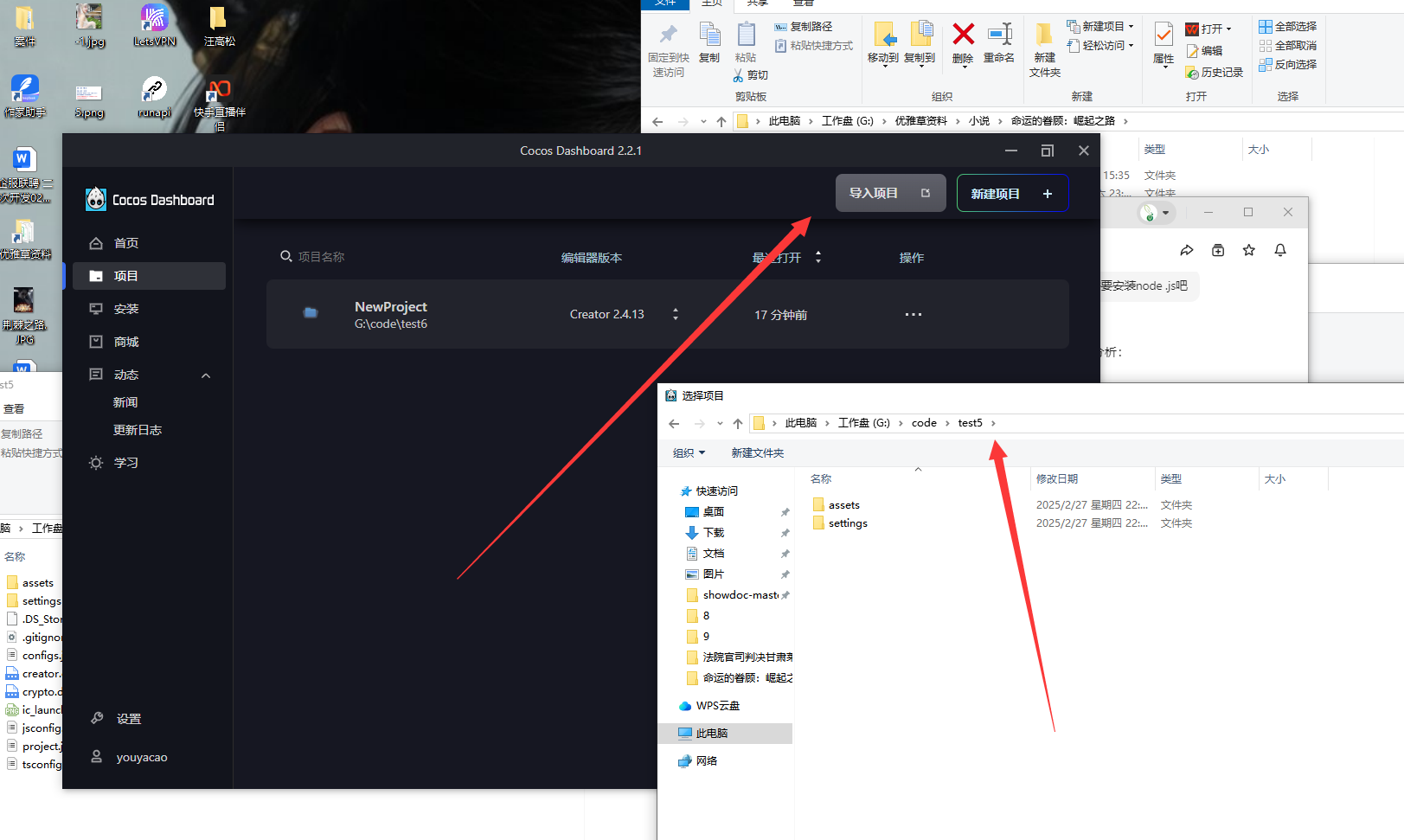
Task: Click 剪切 in Explorer ribbon
Action: (751, 75)
